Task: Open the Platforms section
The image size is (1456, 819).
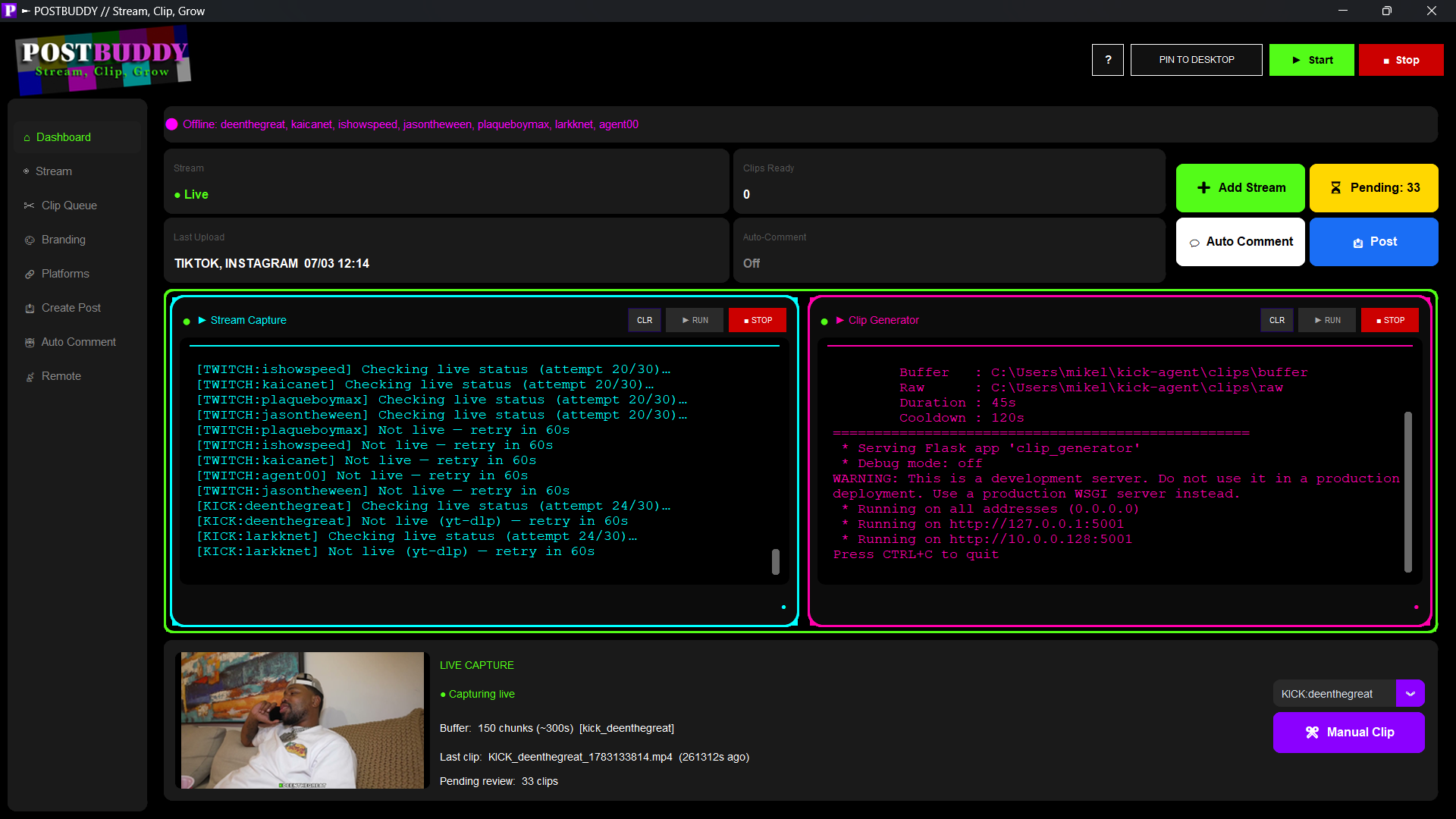Action: [x=77, y=274]
